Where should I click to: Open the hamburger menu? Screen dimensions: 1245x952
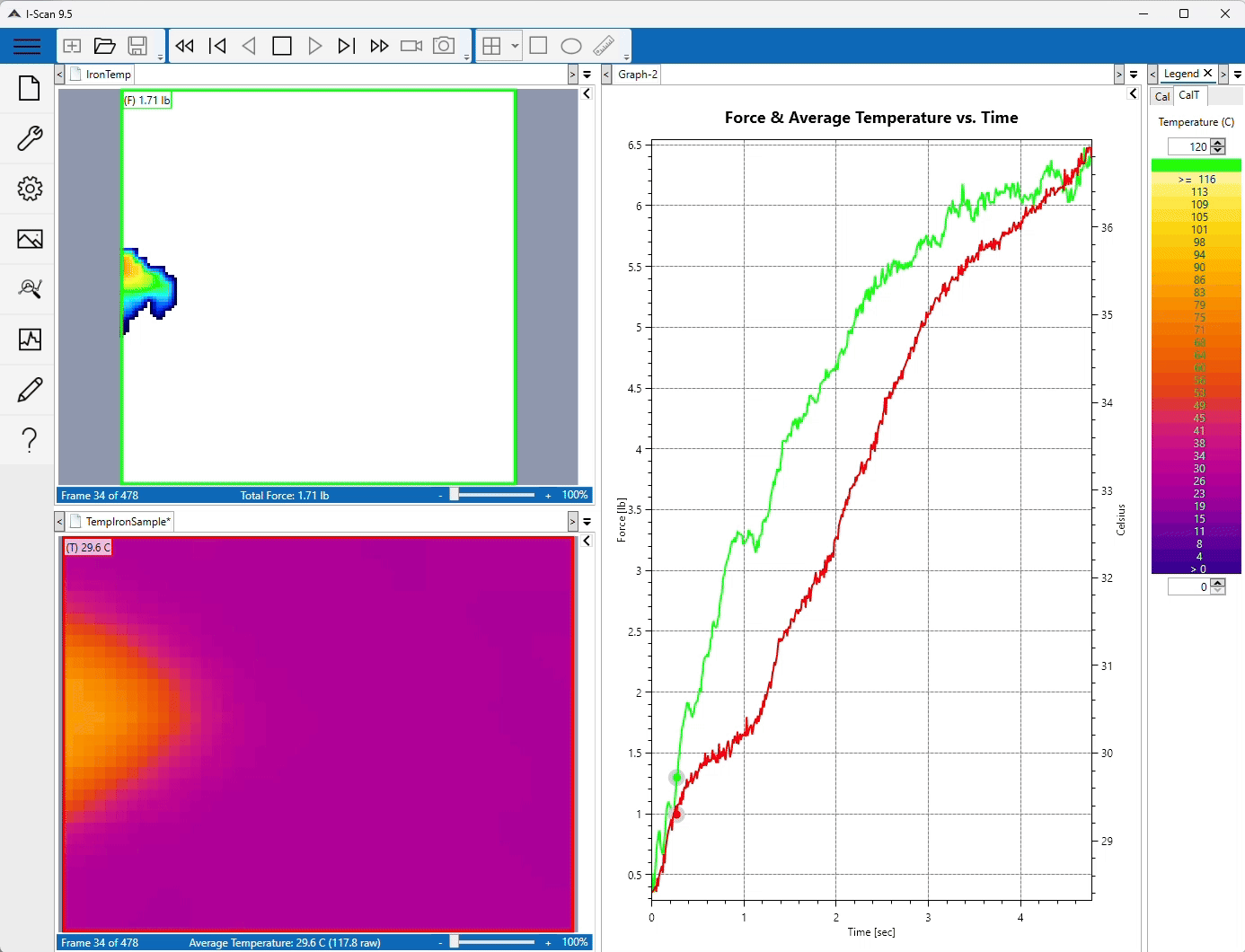tap(27, 46)
